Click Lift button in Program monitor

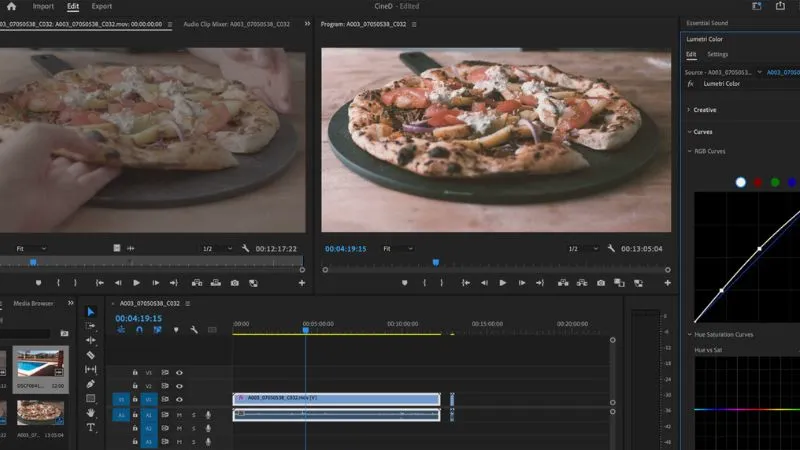pos(563,283)
